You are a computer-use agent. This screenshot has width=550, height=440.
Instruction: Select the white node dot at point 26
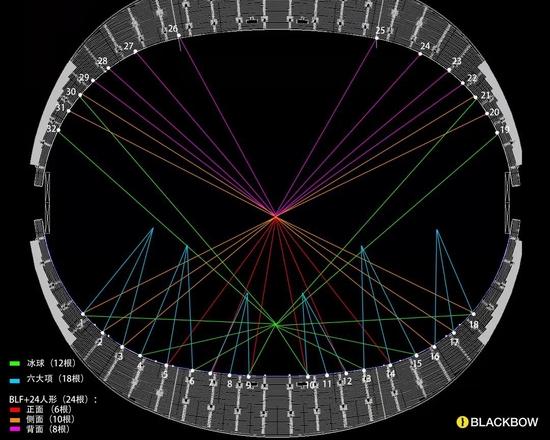179,35
